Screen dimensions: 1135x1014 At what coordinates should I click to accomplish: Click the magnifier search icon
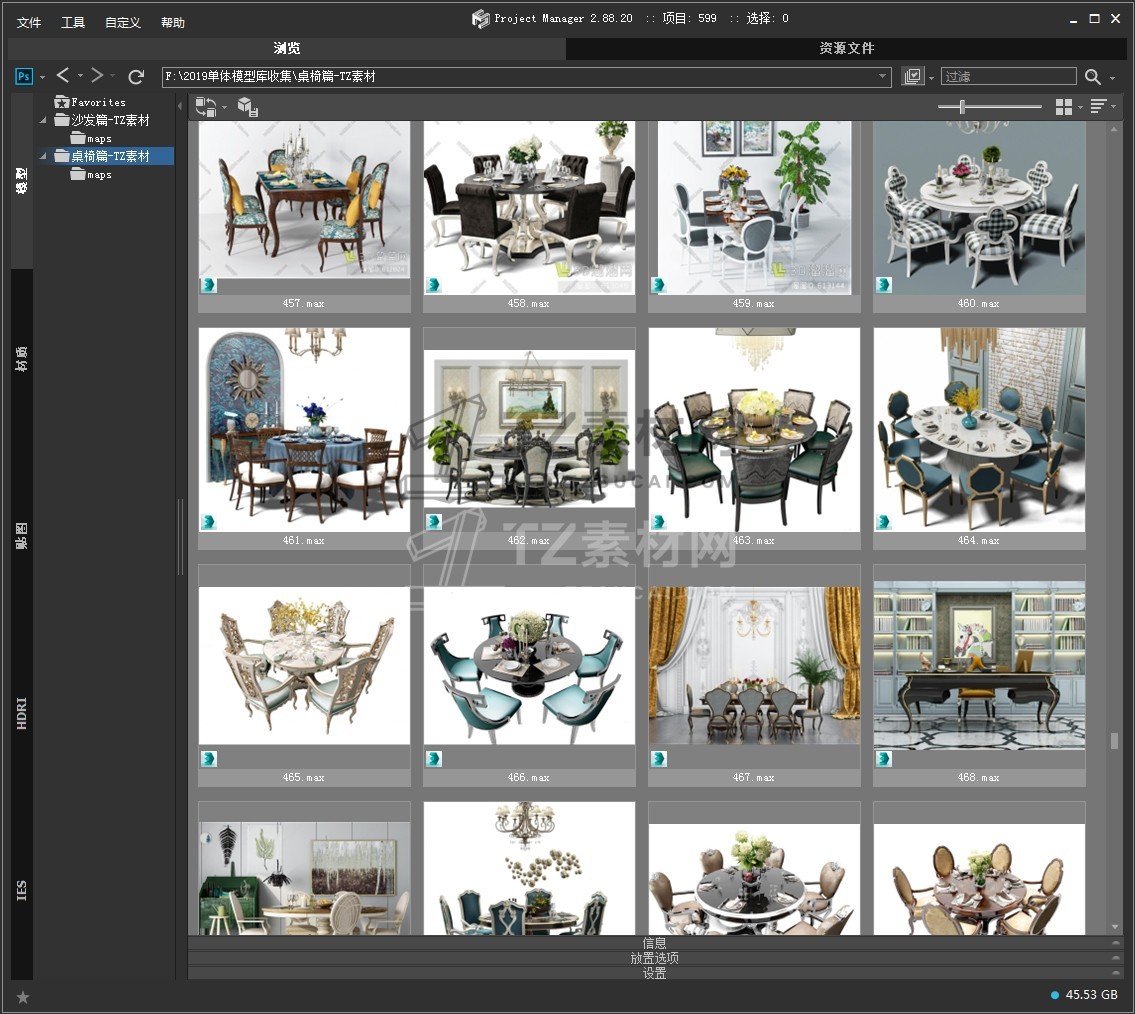(x=1093, y=77)
